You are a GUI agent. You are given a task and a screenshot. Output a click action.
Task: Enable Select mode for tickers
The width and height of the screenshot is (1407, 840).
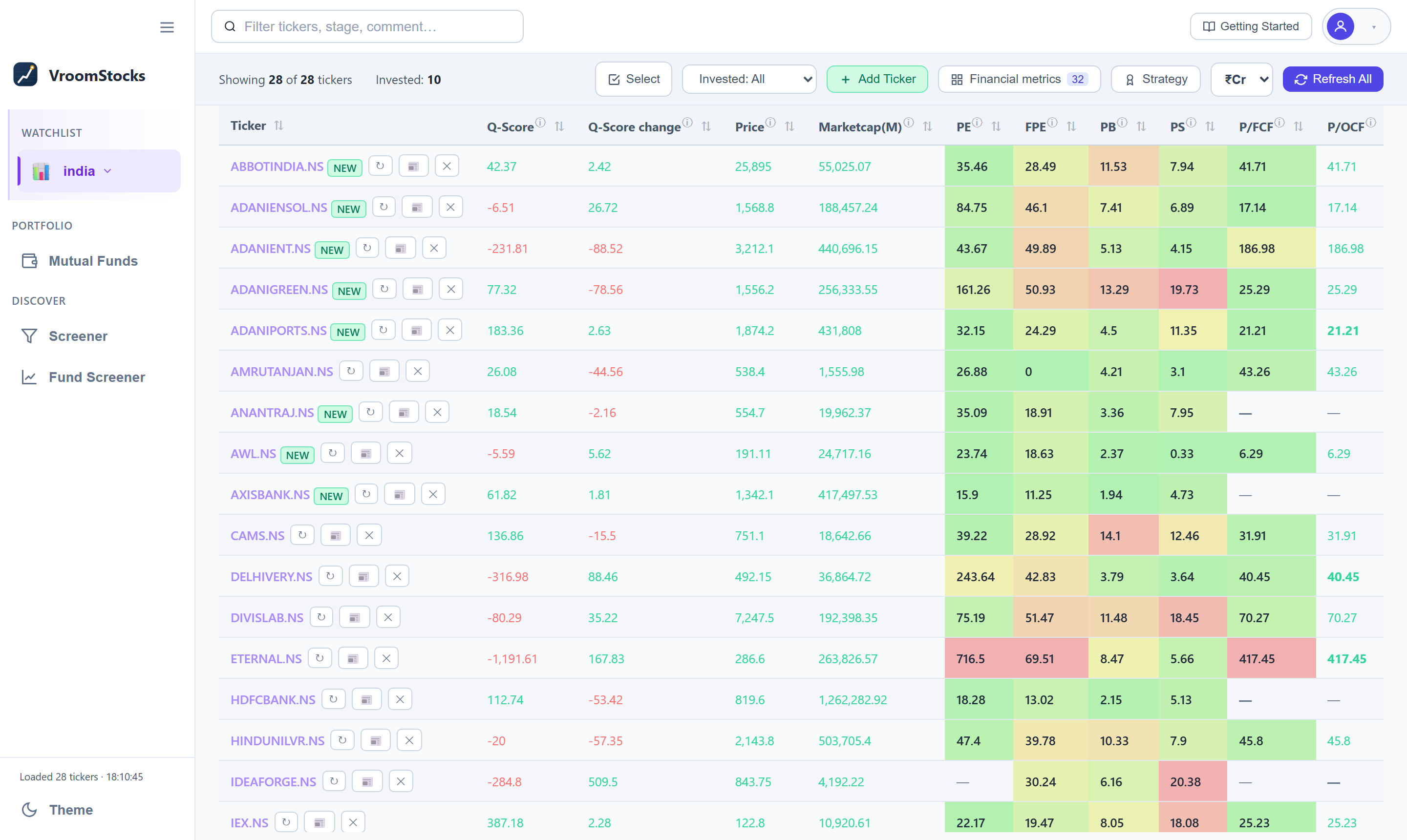634,79
